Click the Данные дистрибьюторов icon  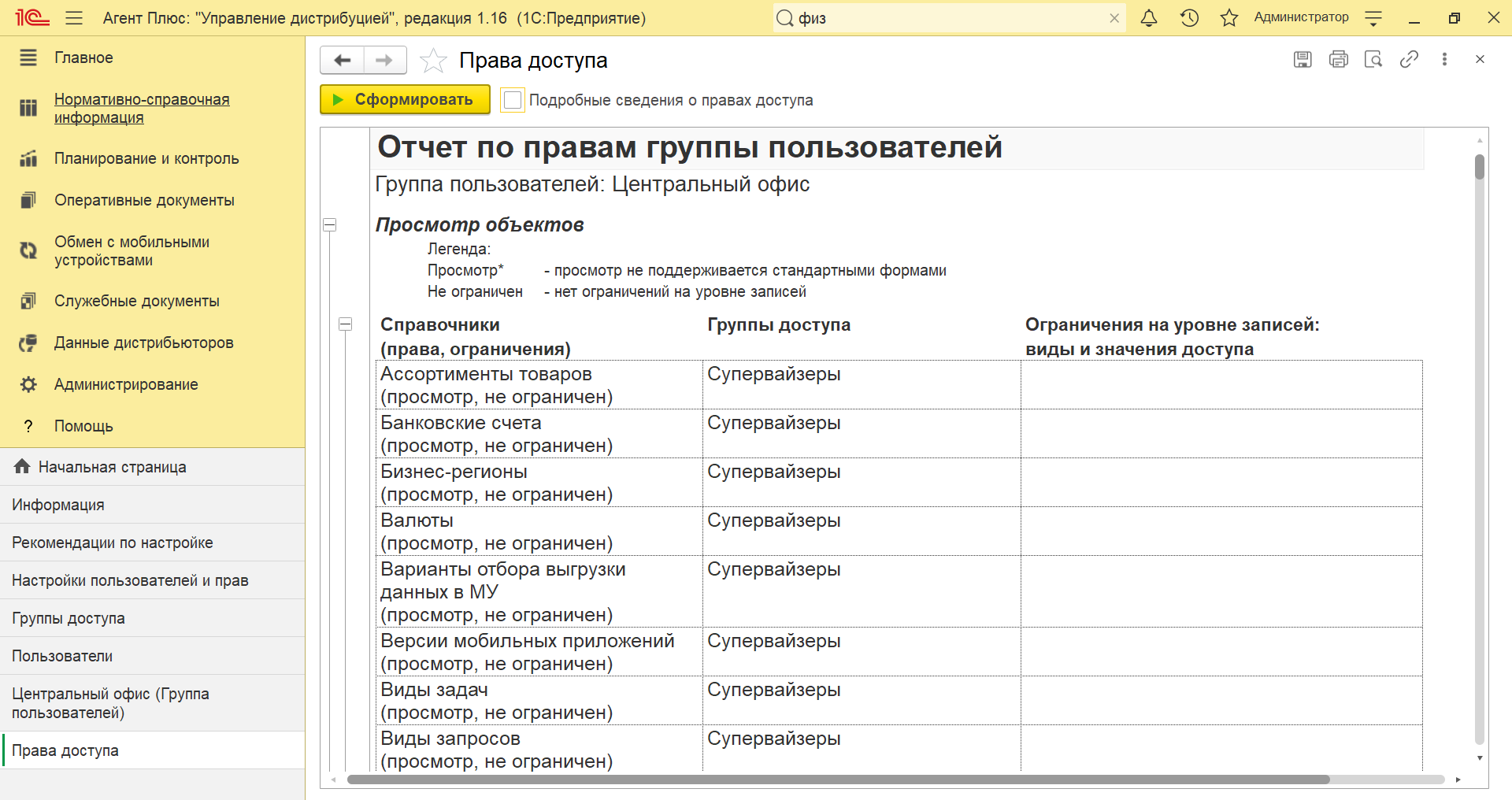coord(28,343)
